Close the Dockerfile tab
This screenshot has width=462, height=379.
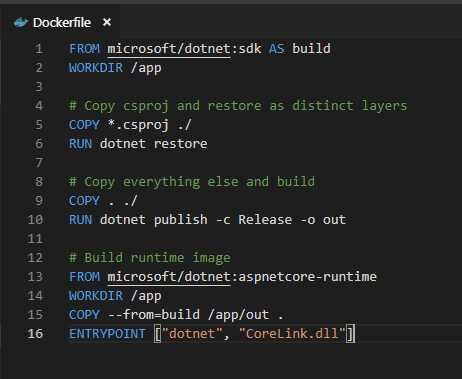click(x=107, y=22)
